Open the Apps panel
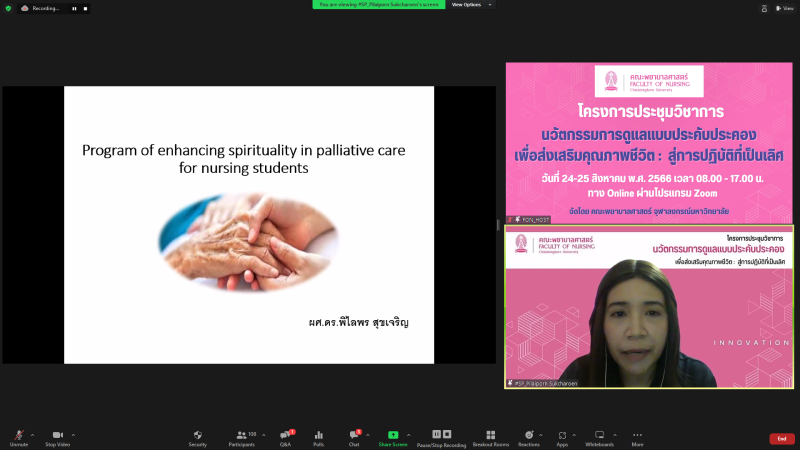The width and height of the screenshot is (800, 450). (x=562, y=436)
